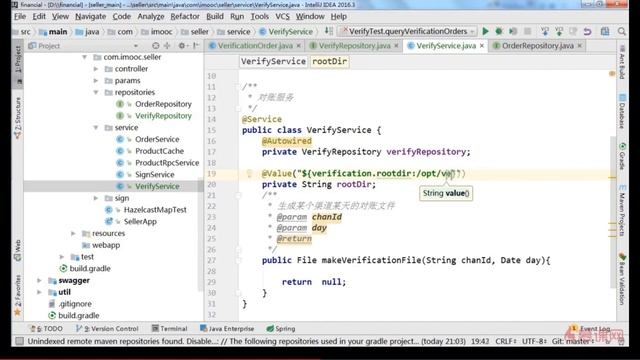The height and width of the screenshot is (360, 640).
Task: Close the VerifyService.java tab
Action: coord(482,46)
